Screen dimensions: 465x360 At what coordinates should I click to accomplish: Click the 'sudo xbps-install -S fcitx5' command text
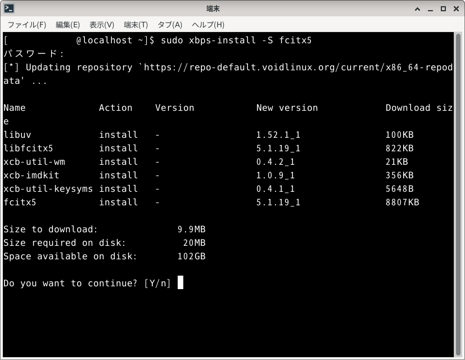[236, 40]
